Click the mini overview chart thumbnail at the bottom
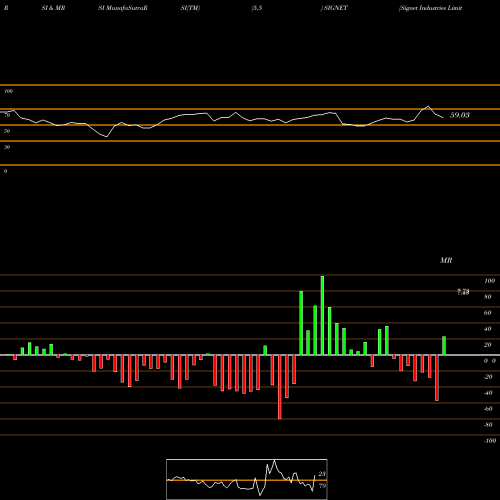 pyautogui.click(x=247, y=479)
